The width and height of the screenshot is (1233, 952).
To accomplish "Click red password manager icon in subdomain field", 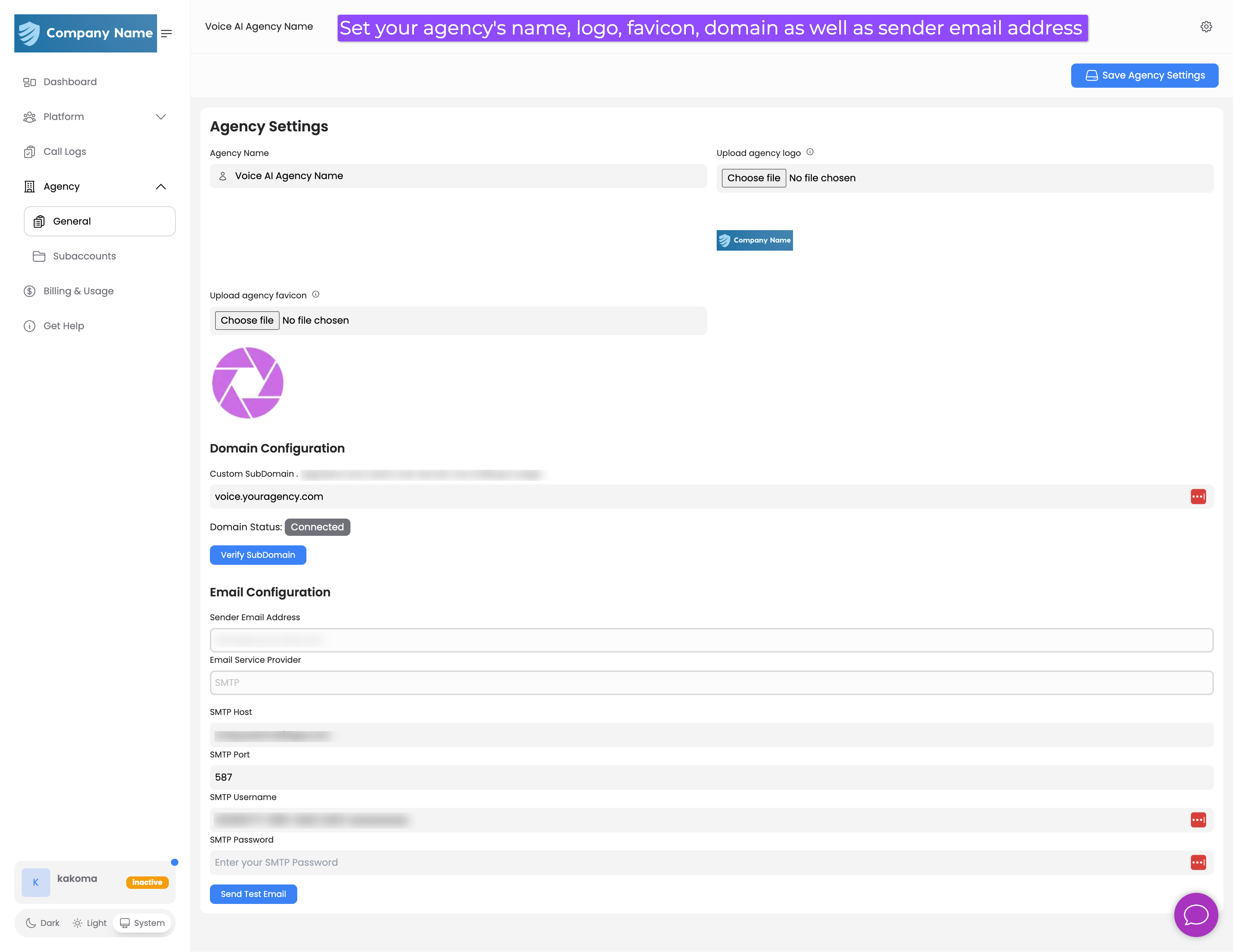I will point(1198,496).
